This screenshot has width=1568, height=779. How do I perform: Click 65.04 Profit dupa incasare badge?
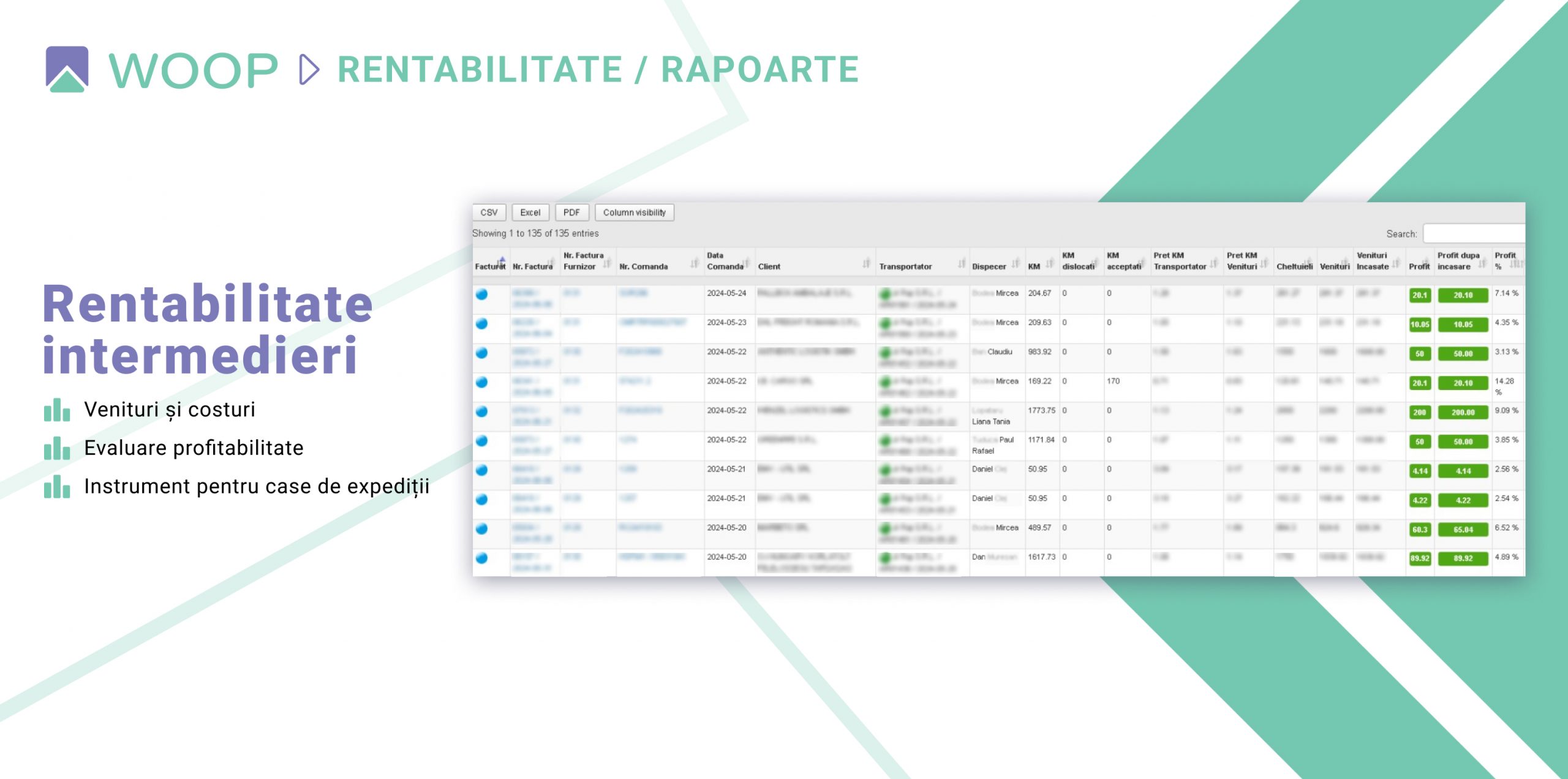pyautogui.click(x=1463, y=530)
